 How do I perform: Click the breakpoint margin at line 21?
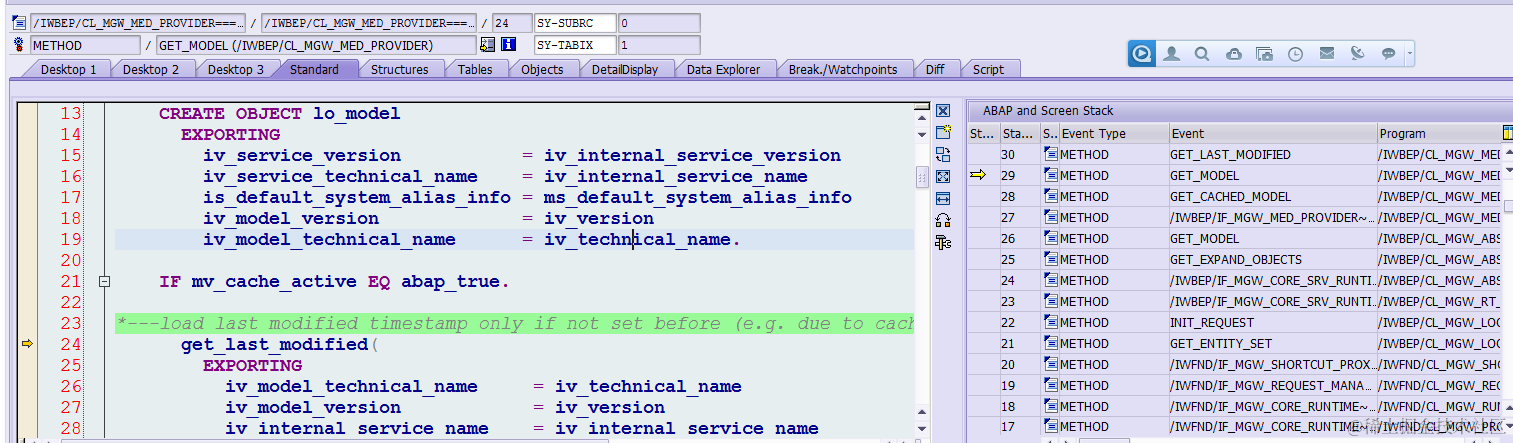point(27,282)
